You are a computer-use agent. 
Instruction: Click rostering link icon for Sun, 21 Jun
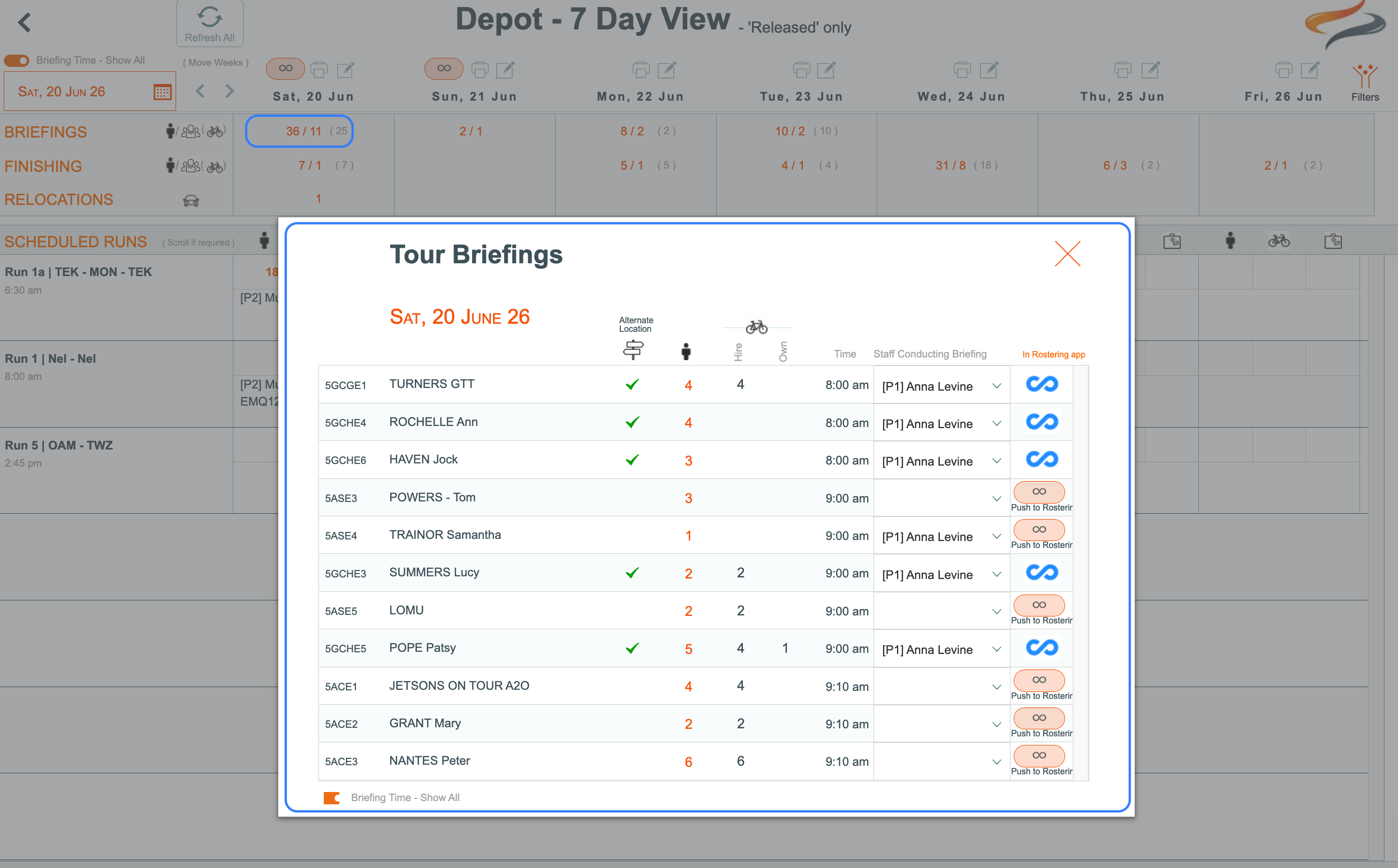tap(443, 68)
